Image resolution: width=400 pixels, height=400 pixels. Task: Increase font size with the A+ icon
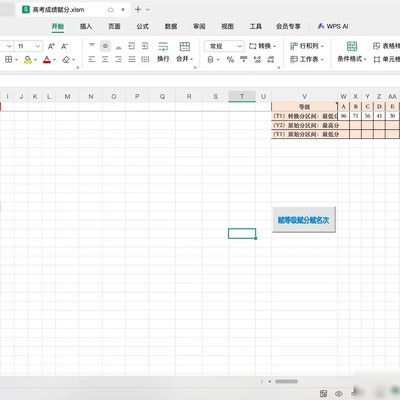coord(51,46)
